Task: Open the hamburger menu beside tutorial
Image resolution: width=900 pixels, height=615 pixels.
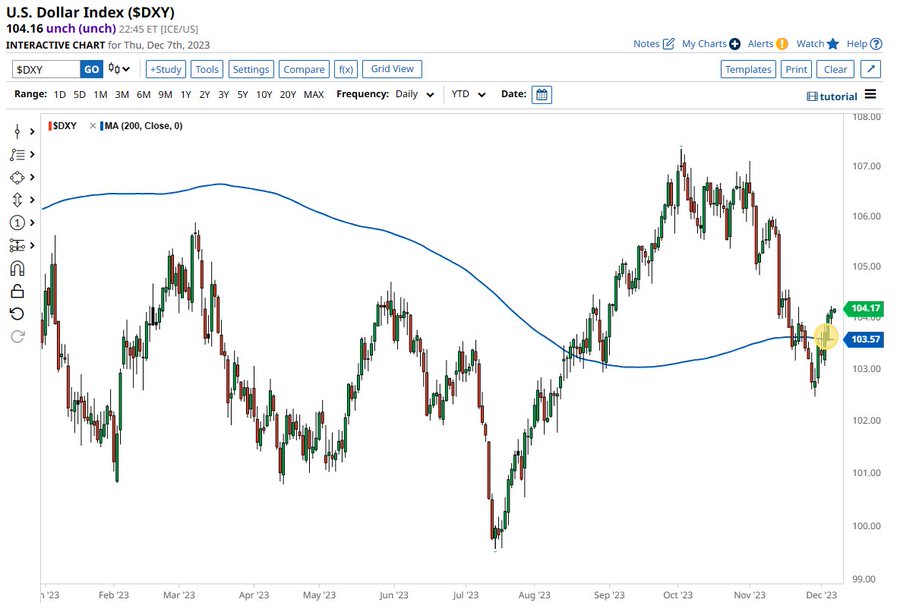Action: click(870, 95)
